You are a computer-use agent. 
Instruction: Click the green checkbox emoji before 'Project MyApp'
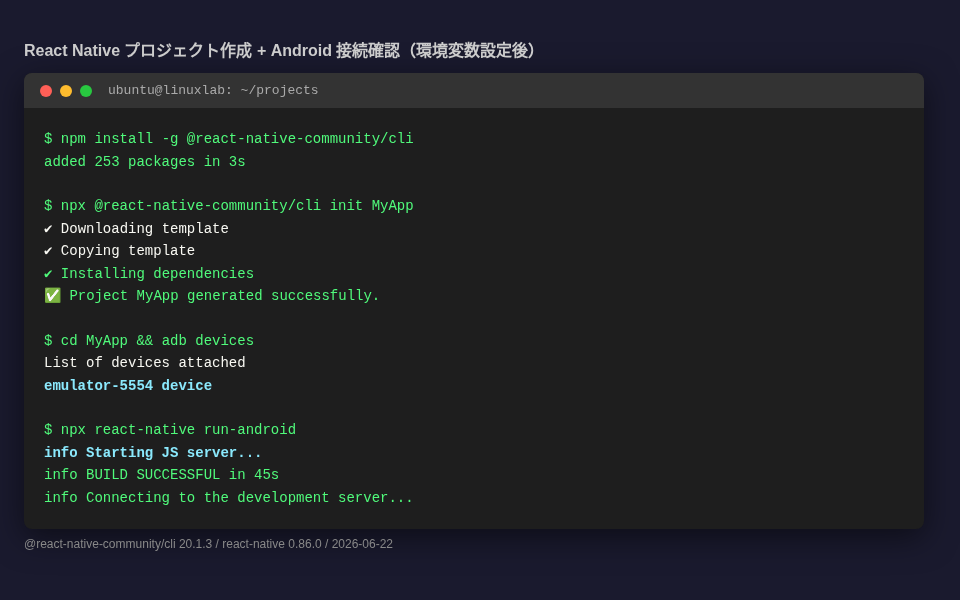(x=53, y=295)
